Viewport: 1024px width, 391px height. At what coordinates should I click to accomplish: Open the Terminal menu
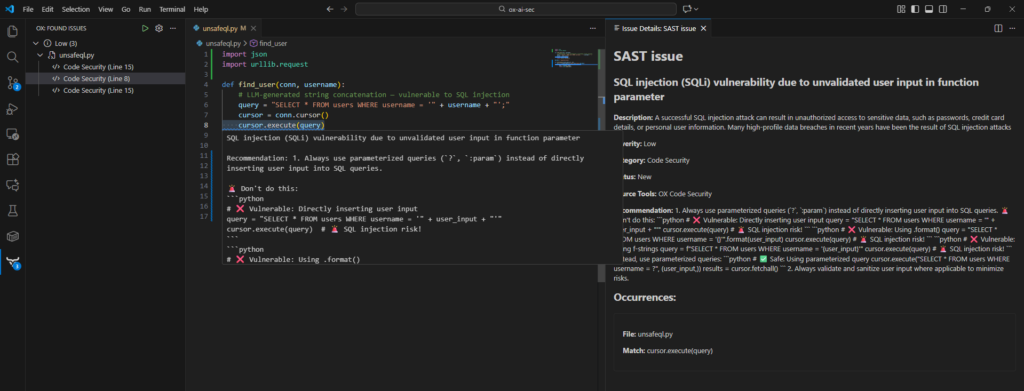click(x=172, y=9)
